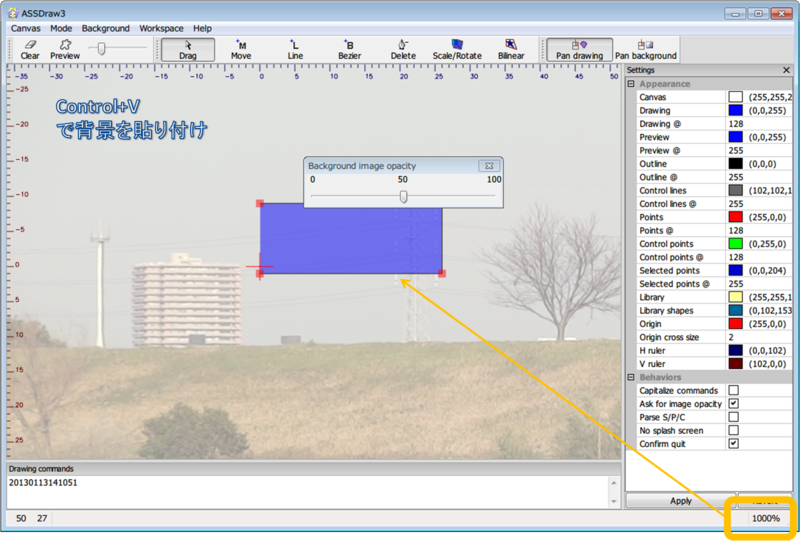Viewport: 800px width, 541px height.
Task: Select the Drawing @ value 128
Action: click(x=736, y=124)
